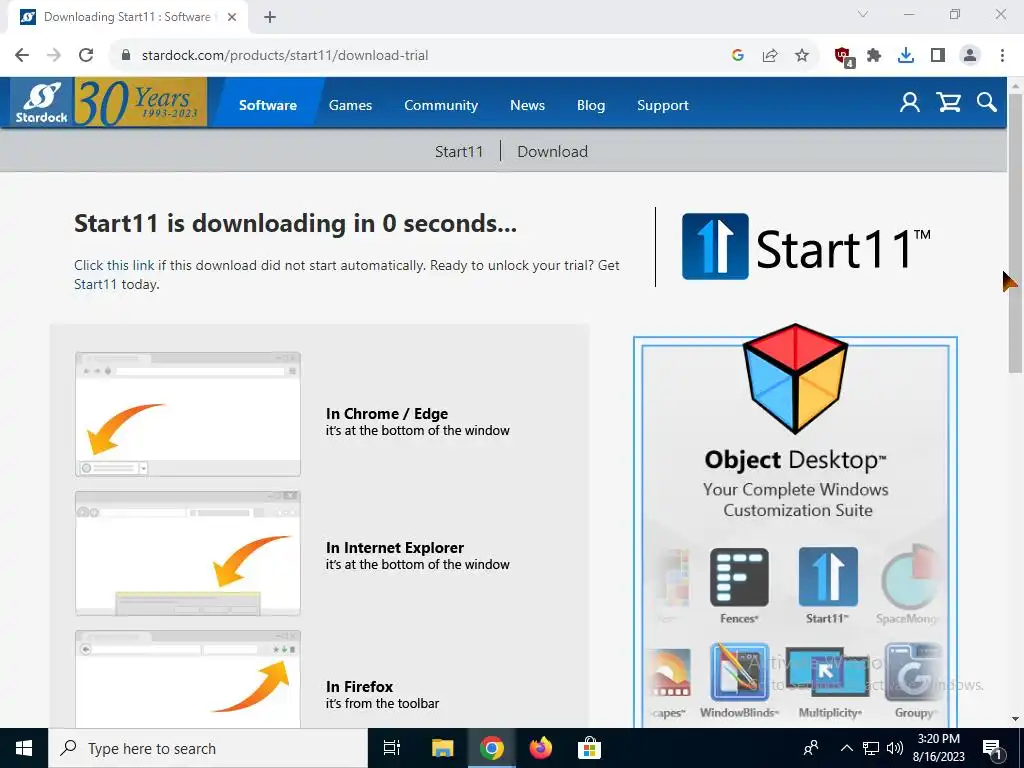This screenshot has width=1024, height=768.
Task: Click the Firefox download illustration
Action: [x=188, y=679]
